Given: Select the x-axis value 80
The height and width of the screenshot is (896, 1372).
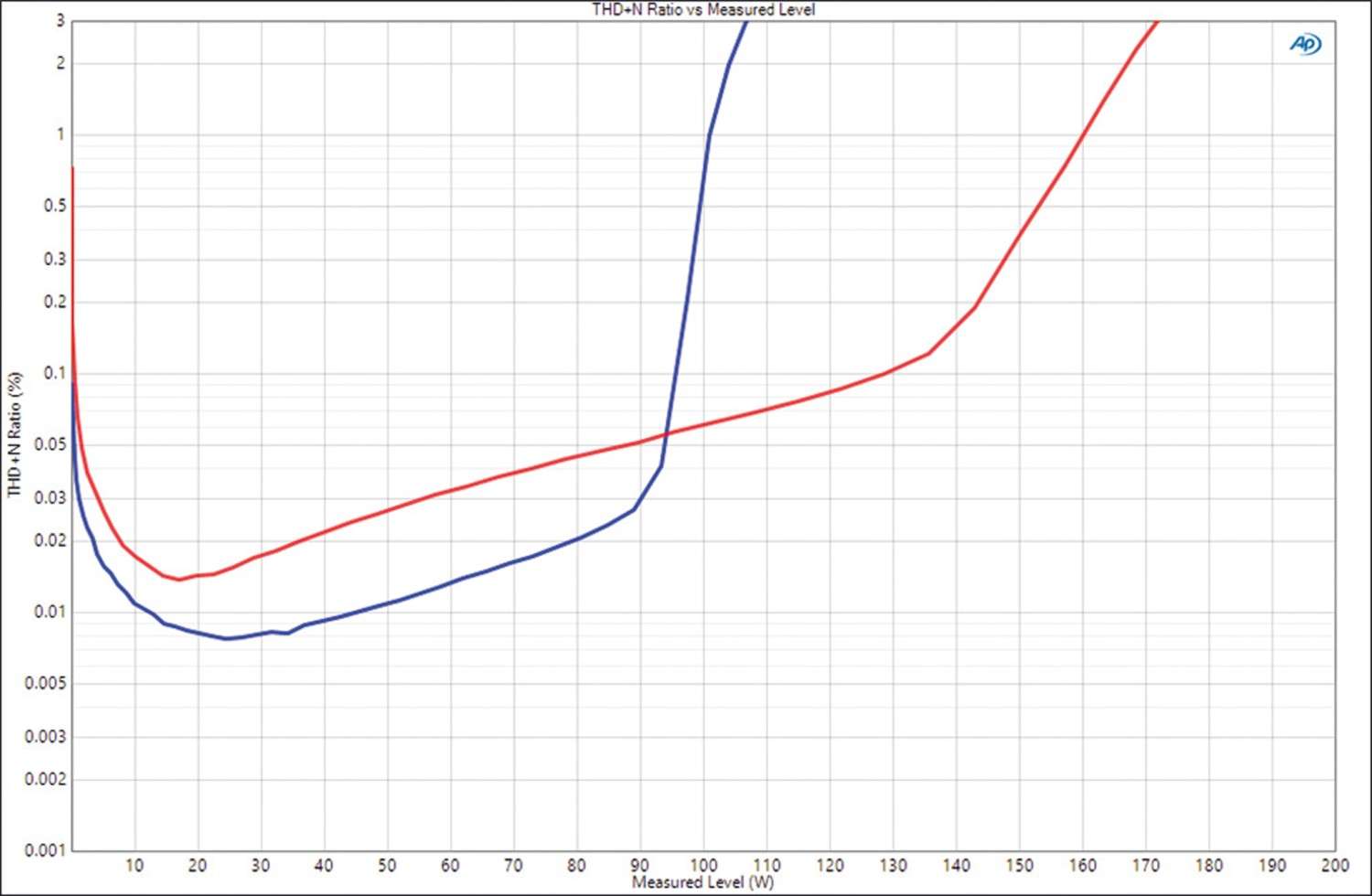Looking at the screenshot, I should [576, 865].
